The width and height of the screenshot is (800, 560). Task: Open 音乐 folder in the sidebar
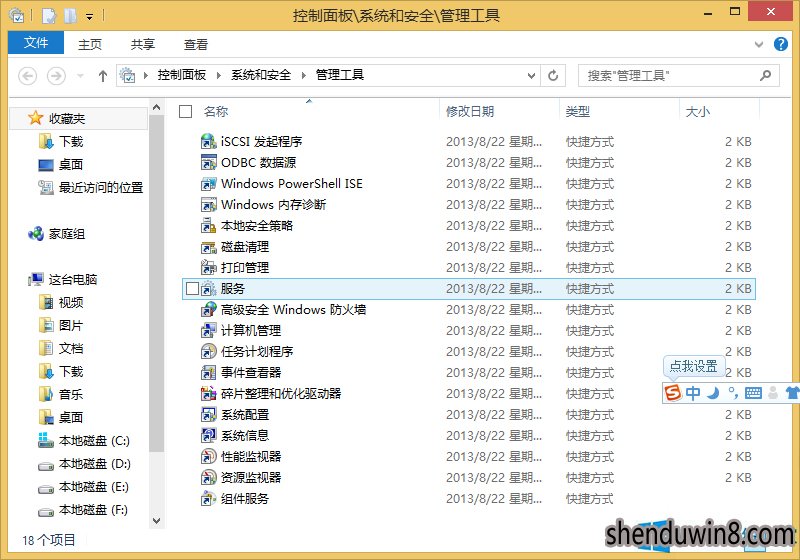tap(70, 394)
